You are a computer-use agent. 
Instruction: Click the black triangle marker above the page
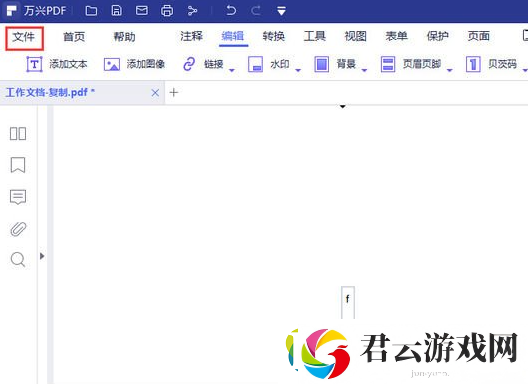point(343,107)
